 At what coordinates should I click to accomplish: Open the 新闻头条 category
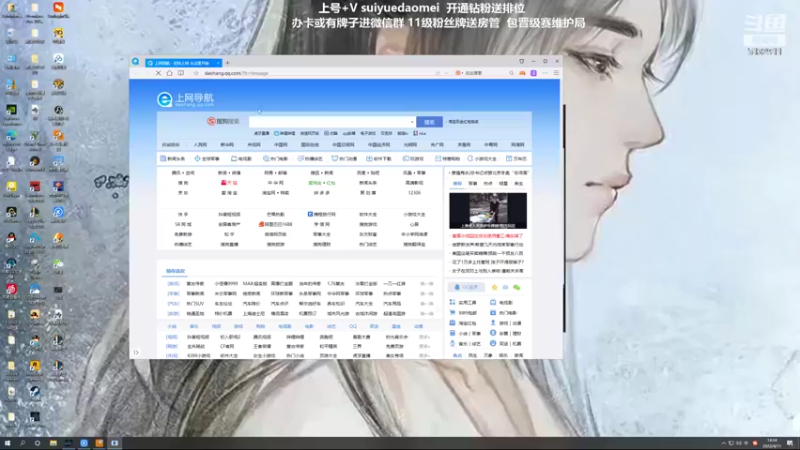click(173, 159)
